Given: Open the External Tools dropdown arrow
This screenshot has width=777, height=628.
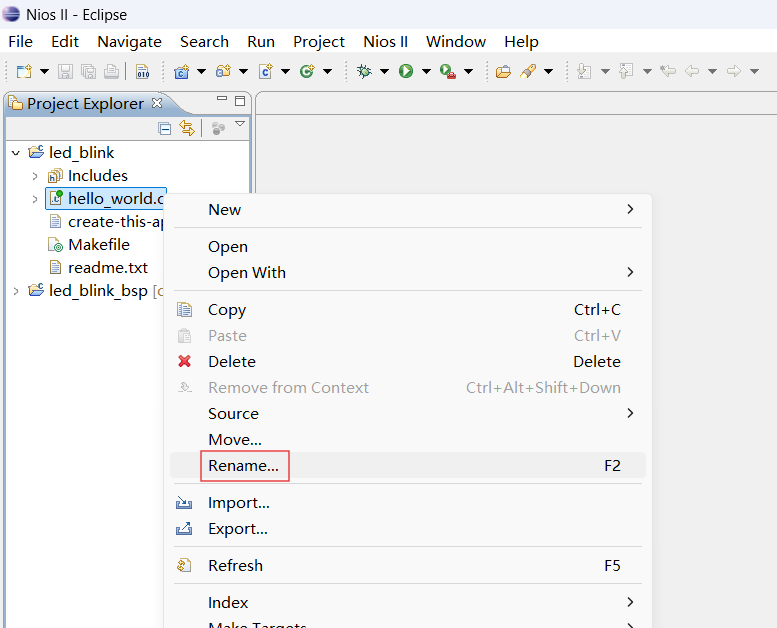Looking at the screenshot, I should (x=468, y=71).
